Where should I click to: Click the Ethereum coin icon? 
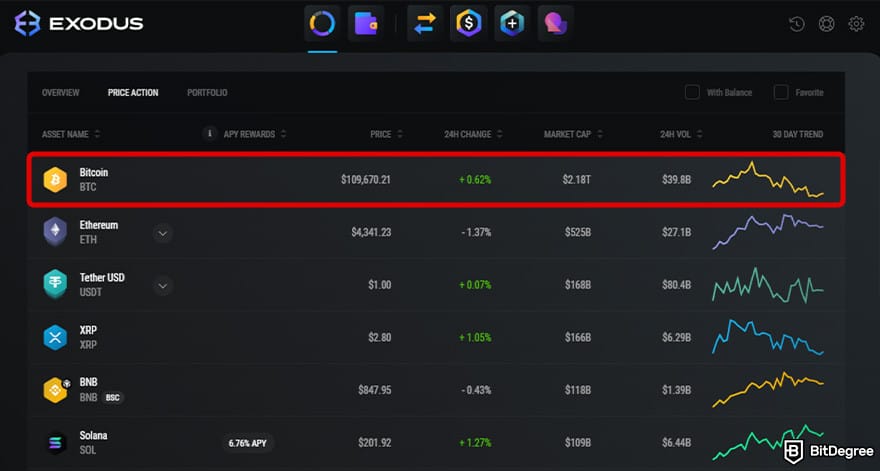[55, 232]
